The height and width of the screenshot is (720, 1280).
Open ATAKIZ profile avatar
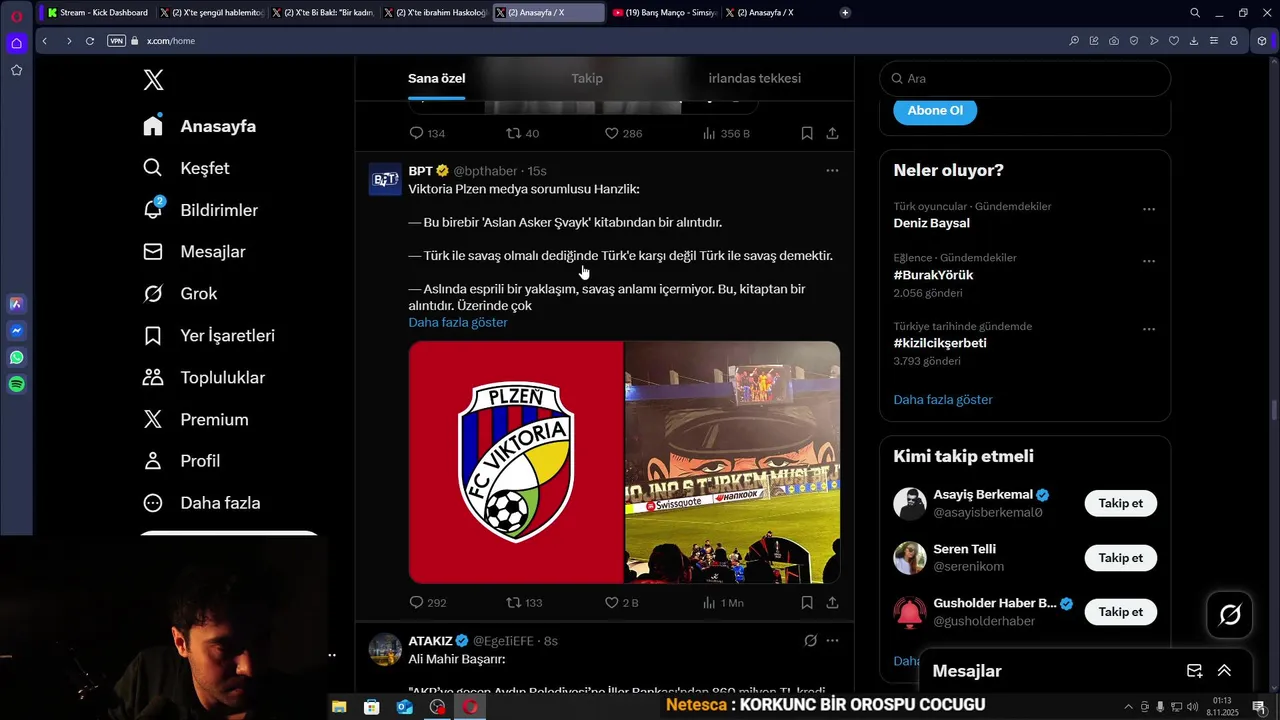385,649
